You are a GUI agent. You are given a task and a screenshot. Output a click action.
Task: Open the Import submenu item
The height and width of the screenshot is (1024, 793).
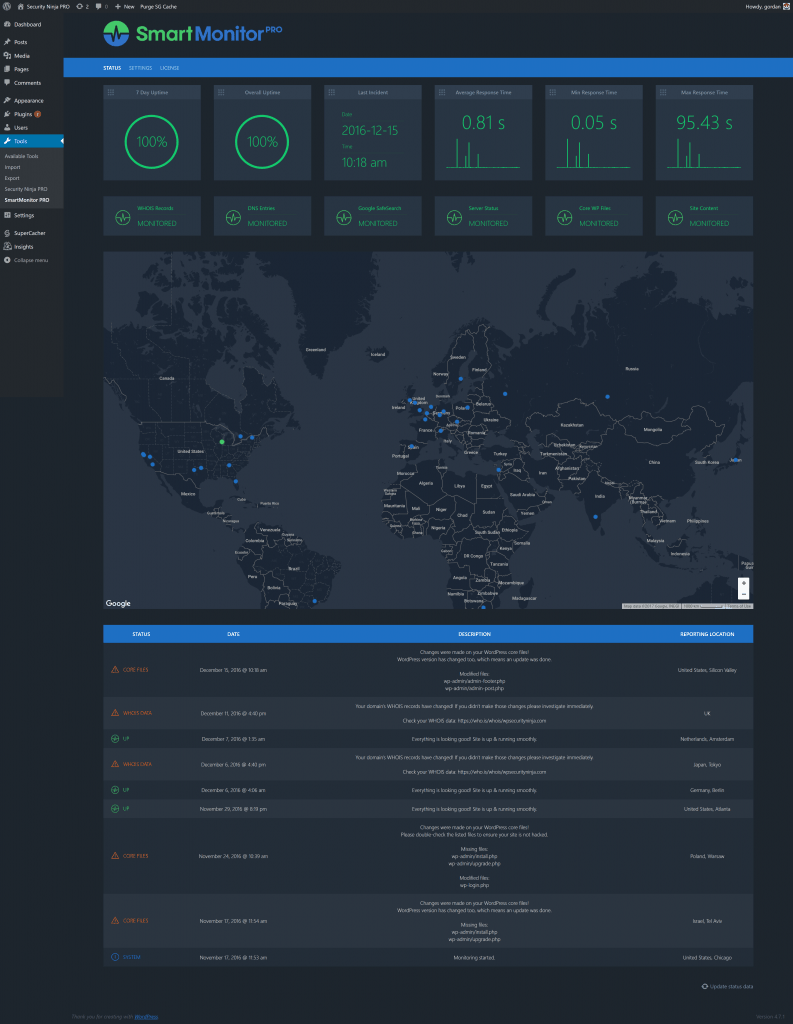[12, 167]
